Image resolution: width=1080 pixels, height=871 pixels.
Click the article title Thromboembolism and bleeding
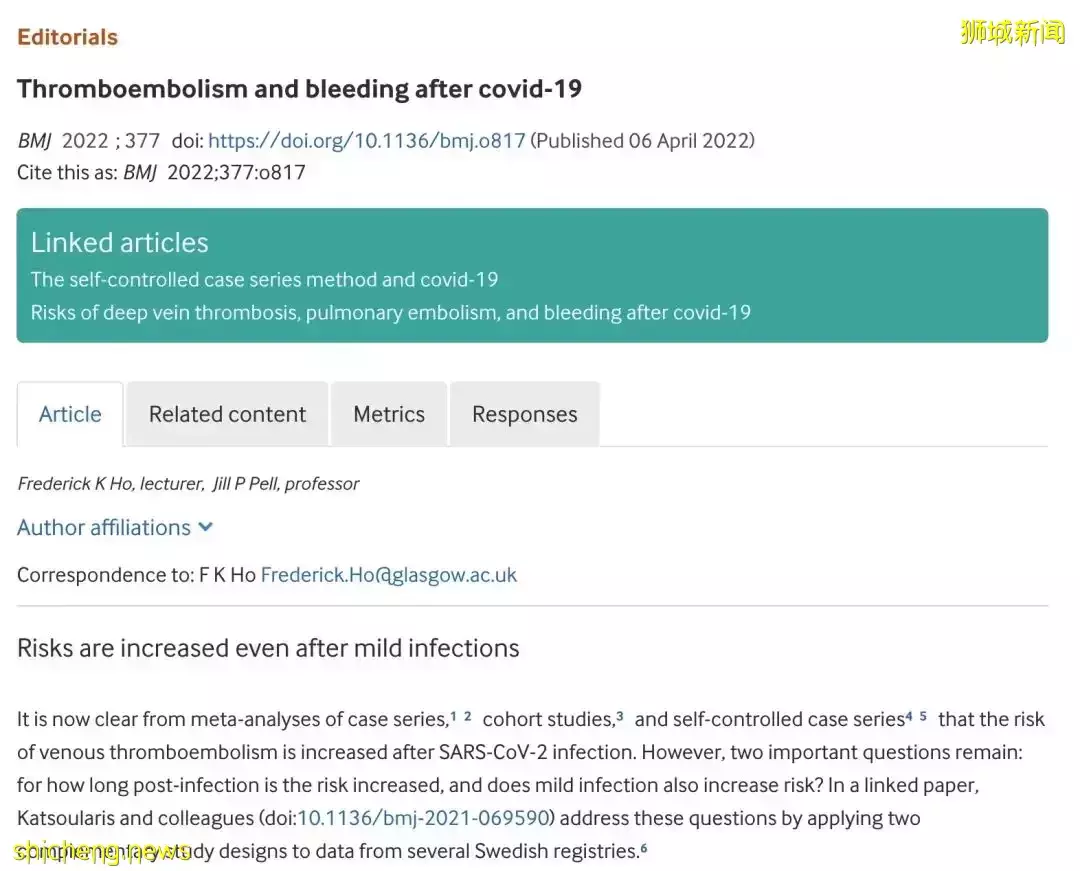coord(299,89)
